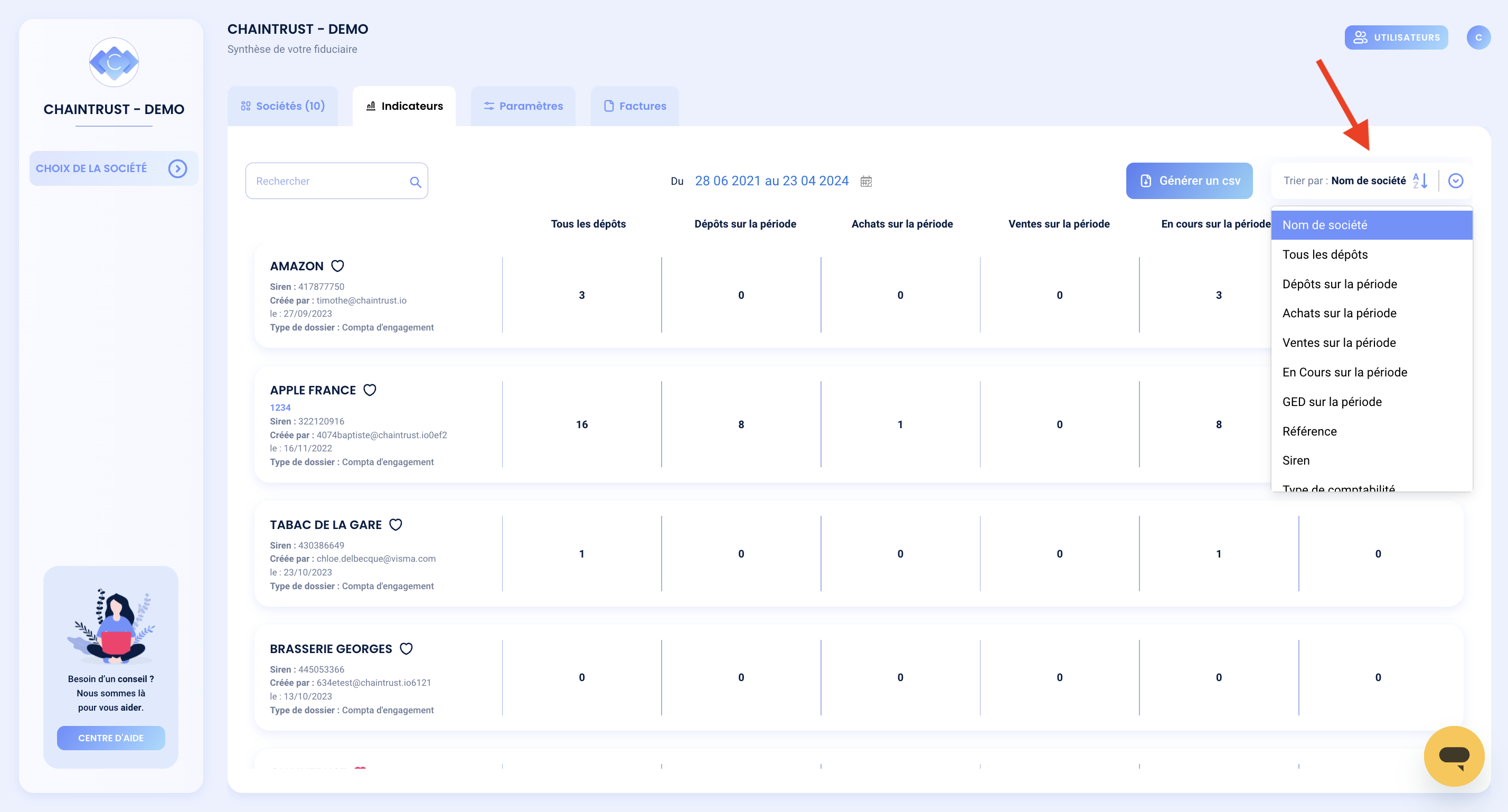The image size is (1508, 812).
Task: Click the chloe.delbecque@visma.com creator email
Action: 376,559
